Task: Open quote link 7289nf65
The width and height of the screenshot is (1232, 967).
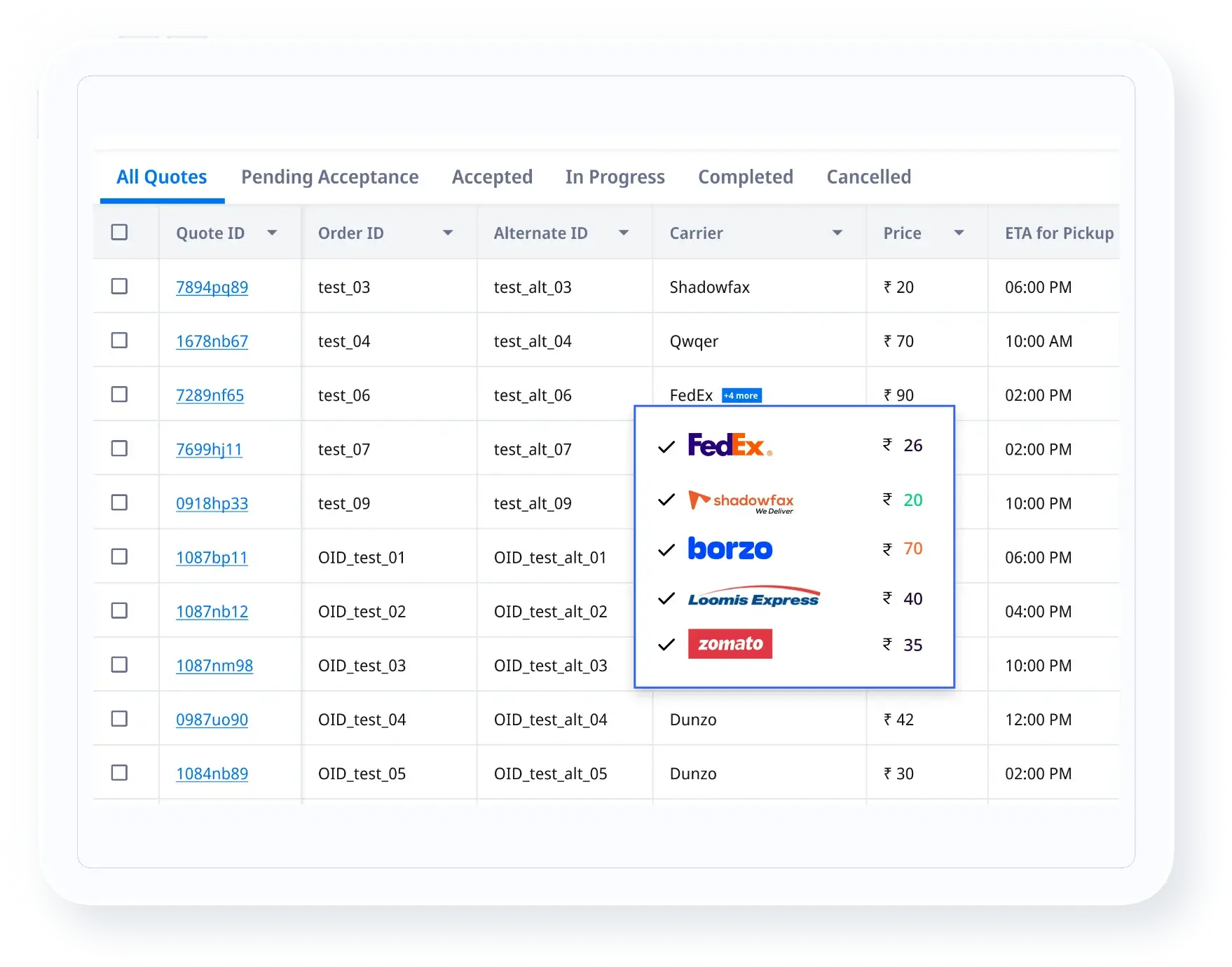Action: (x=210, y=395)
